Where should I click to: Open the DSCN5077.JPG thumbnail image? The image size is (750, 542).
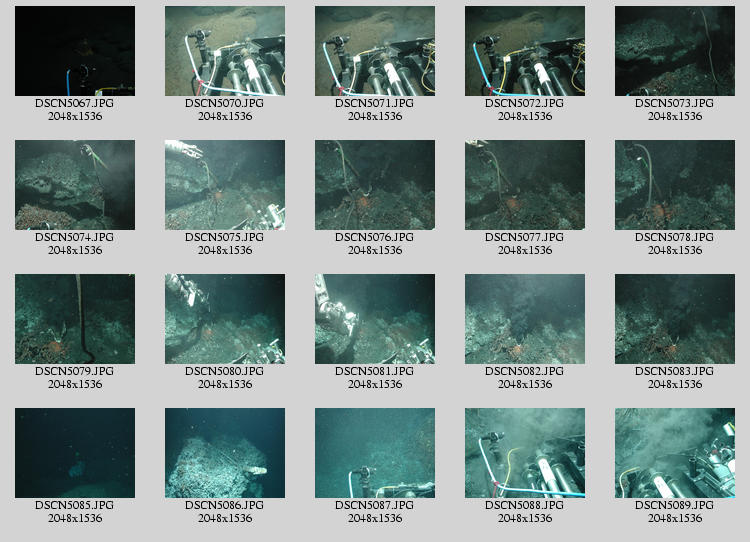point(525,185)
